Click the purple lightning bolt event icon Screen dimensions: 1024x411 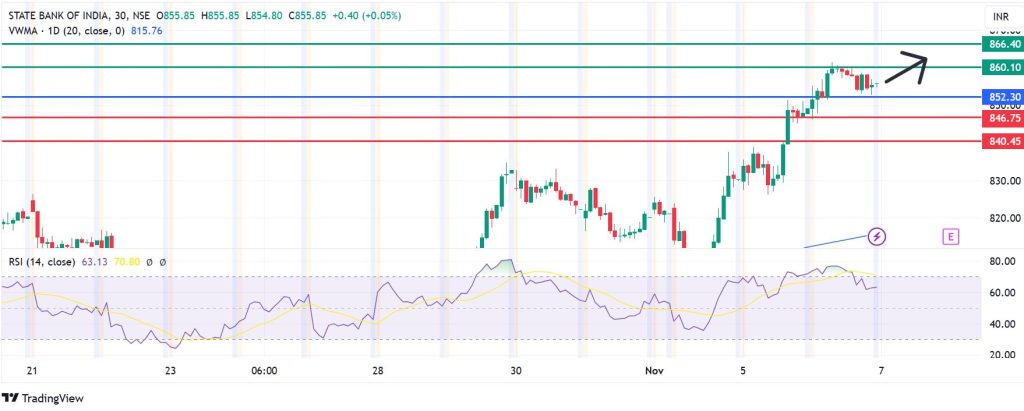click(876, 237)
